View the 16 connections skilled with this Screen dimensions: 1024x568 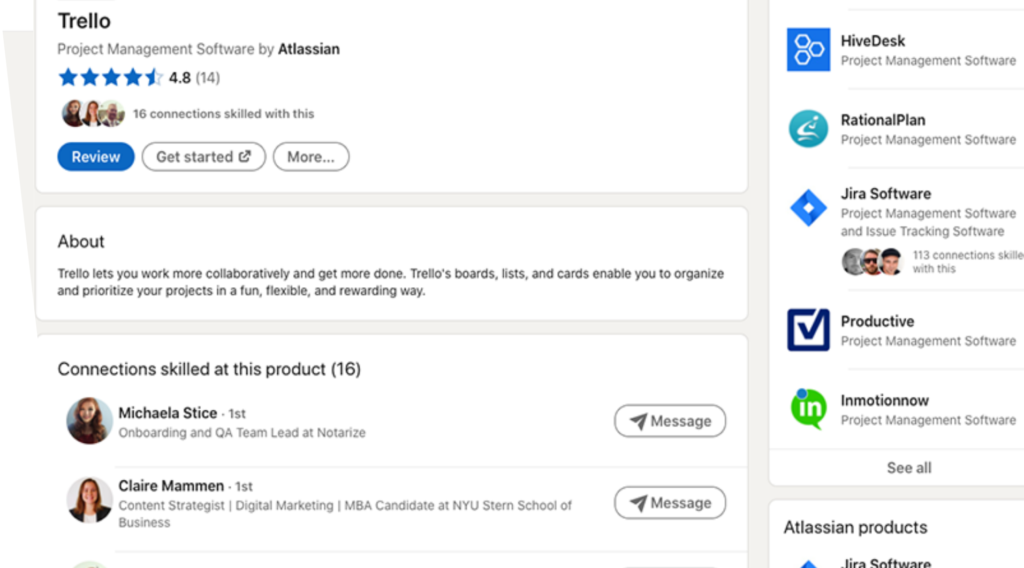click(x=223, y=114)
